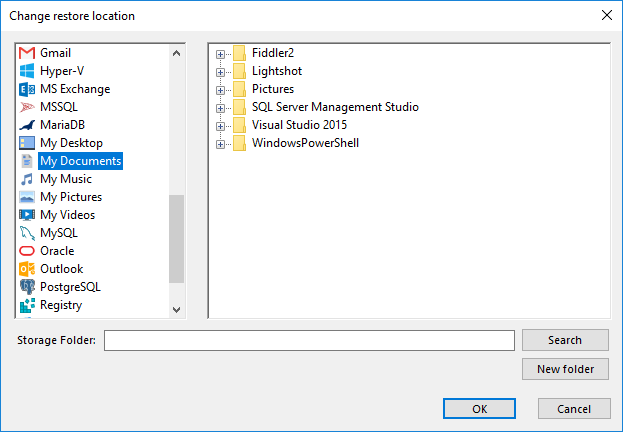Click the Hyper-V Windows logo icon
Screen dimensions: 623x432
click(27, 71)
